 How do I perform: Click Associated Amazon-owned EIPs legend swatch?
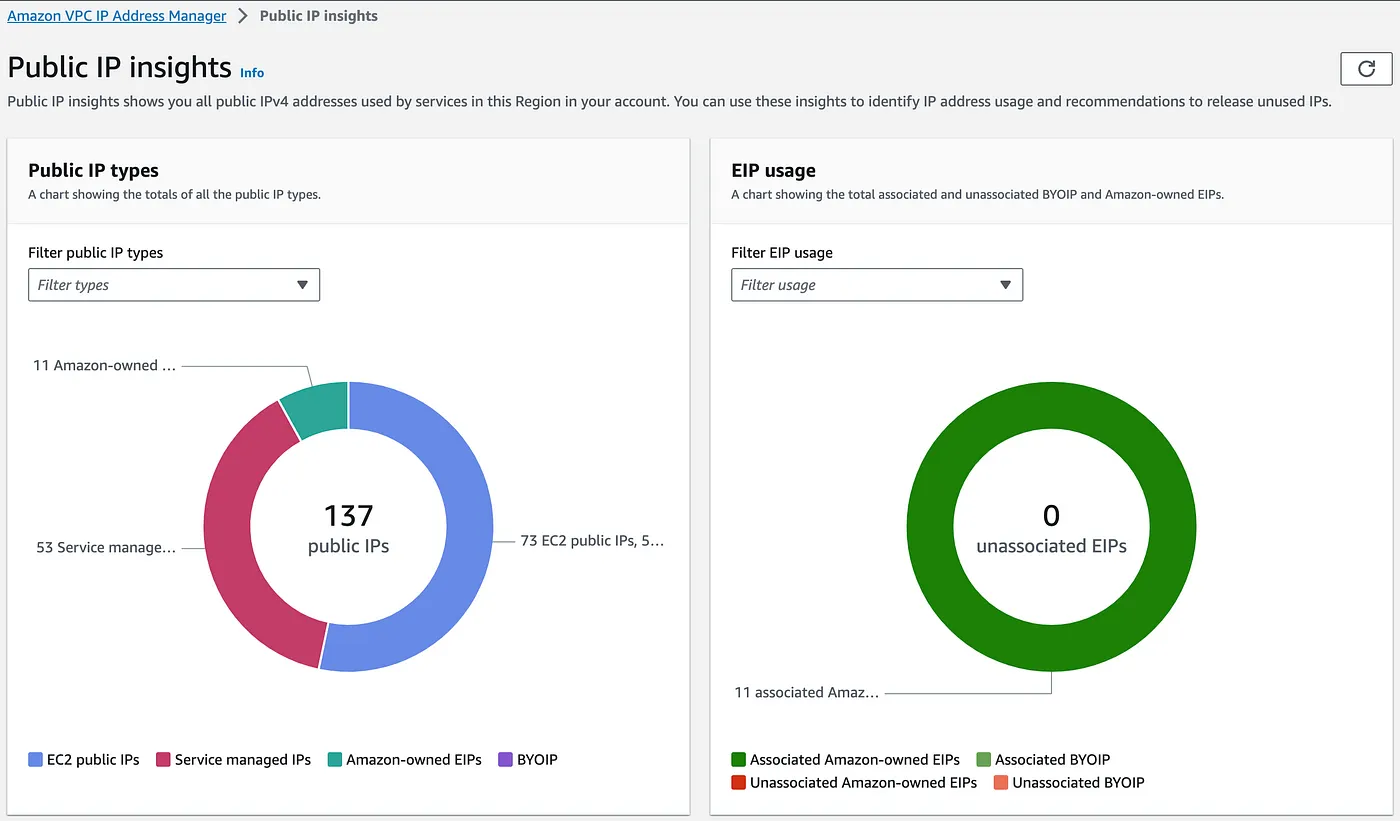point(739,760)
